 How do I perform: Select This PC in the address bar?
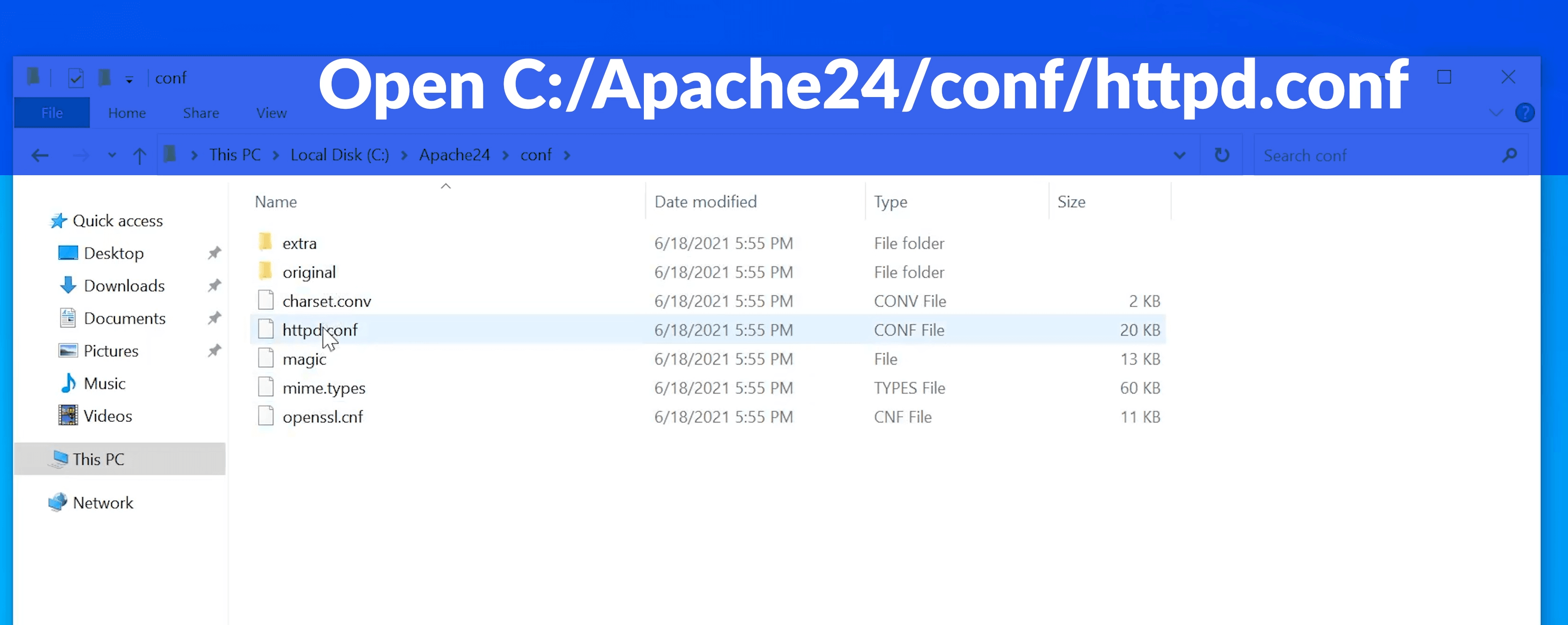pyautogui.click(x=235, y=155)
